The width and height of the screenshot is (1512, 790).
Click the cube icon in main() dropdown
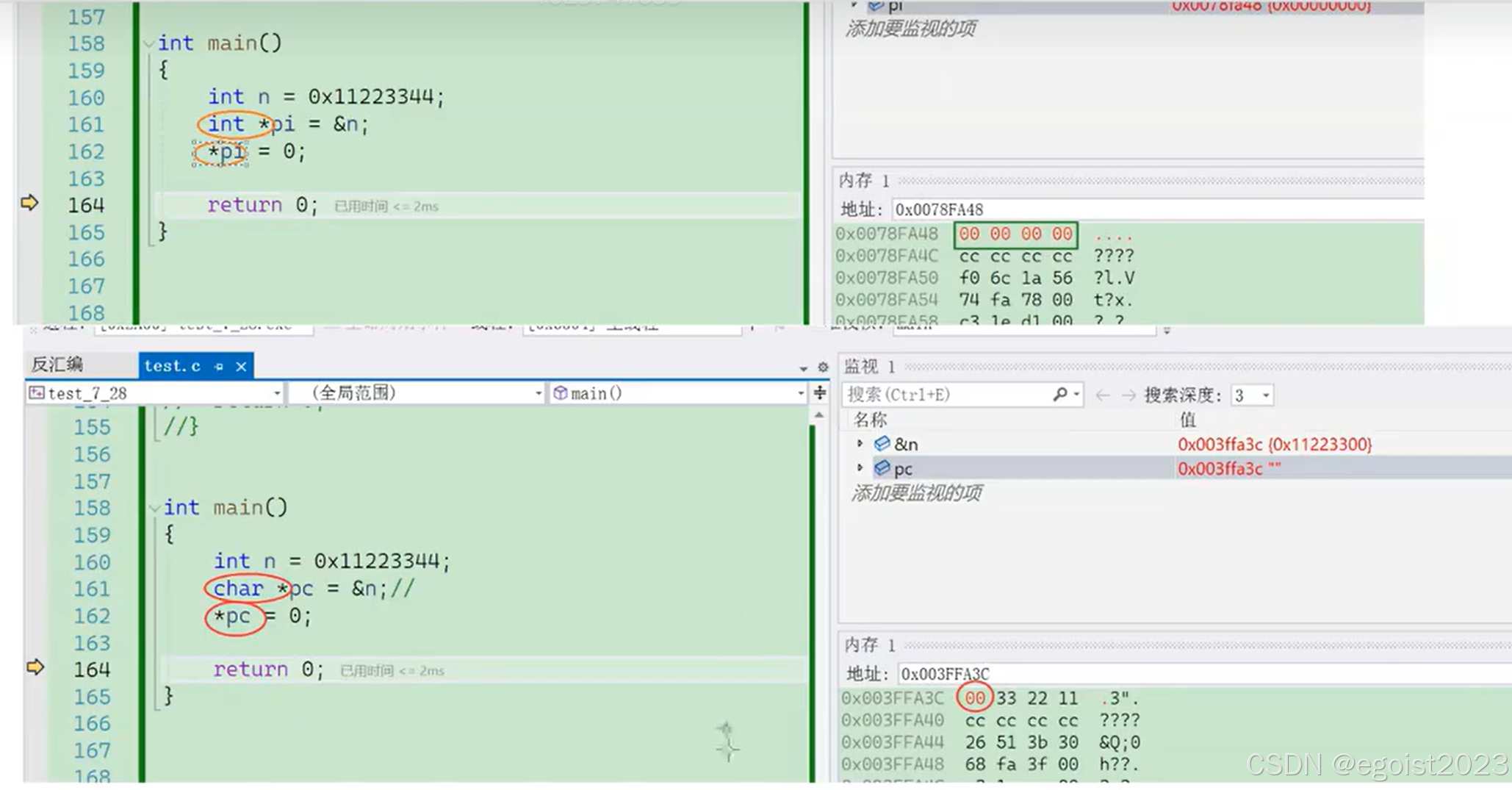(560, 393)
